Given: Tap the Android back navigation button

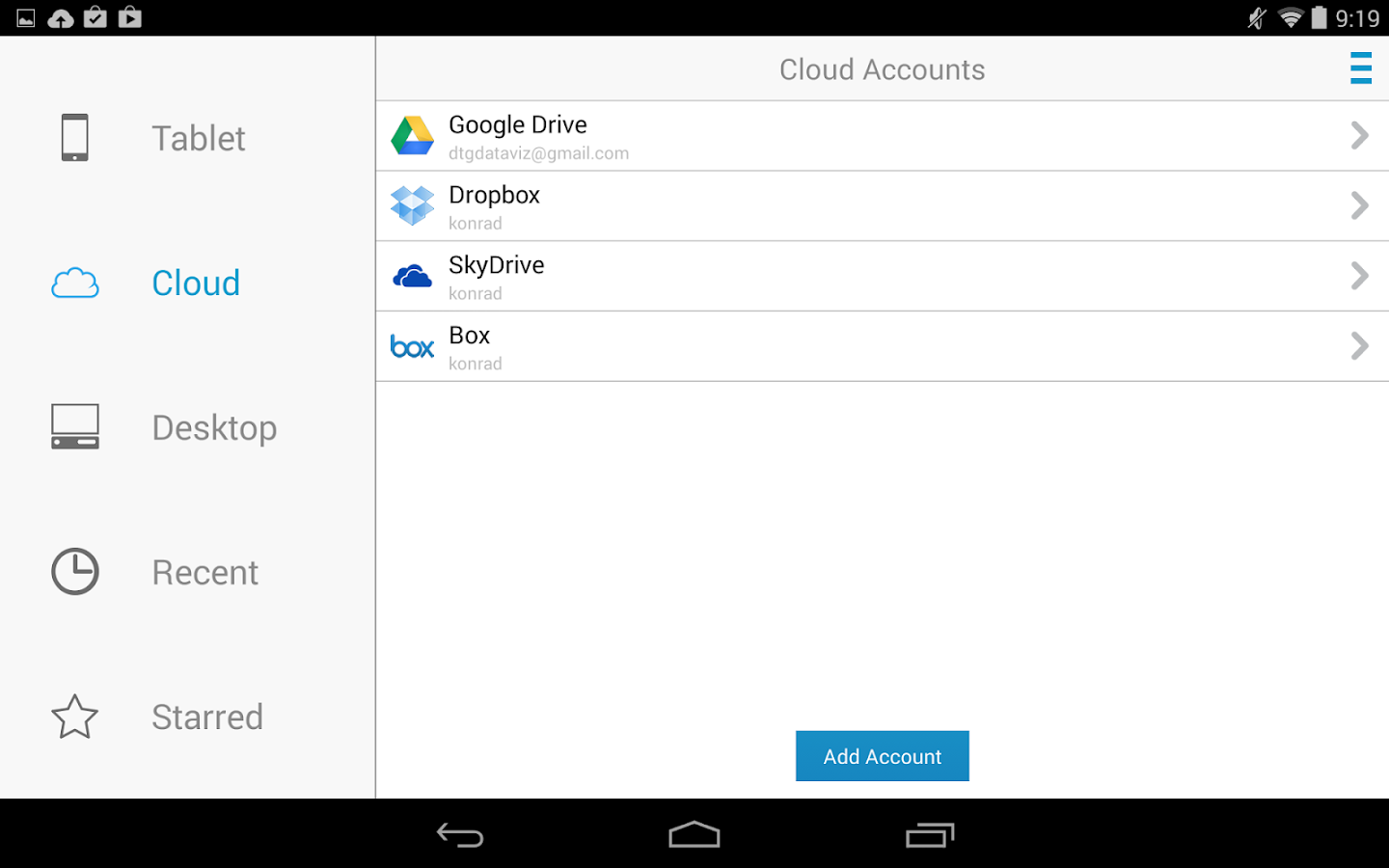Looking at the screenshot, I should pyautogui.click(x=460, y=835).
